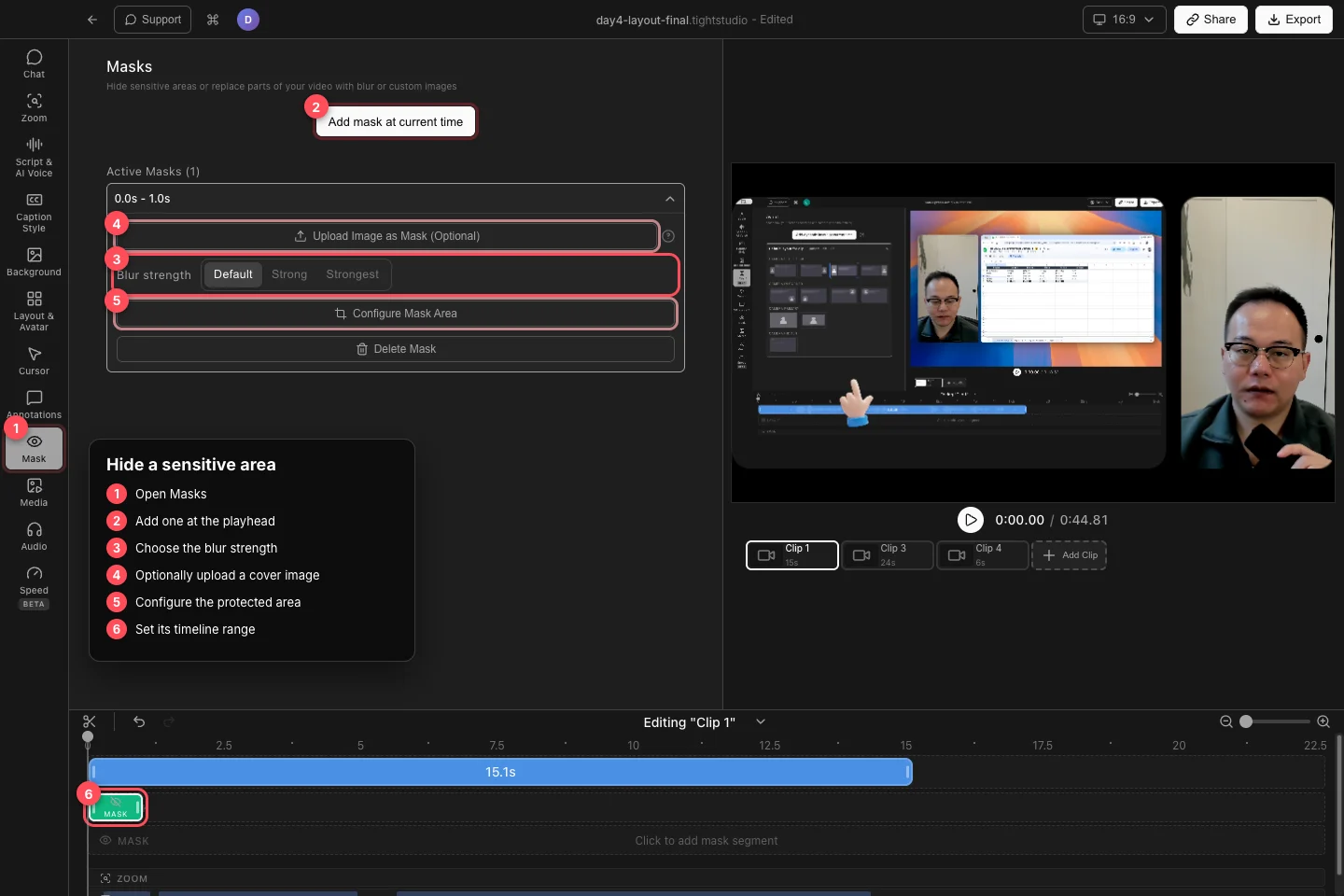Select Strongest blur strength
Image resolution: width=1344 pixels, height=896 pixels.
point(353,274)
